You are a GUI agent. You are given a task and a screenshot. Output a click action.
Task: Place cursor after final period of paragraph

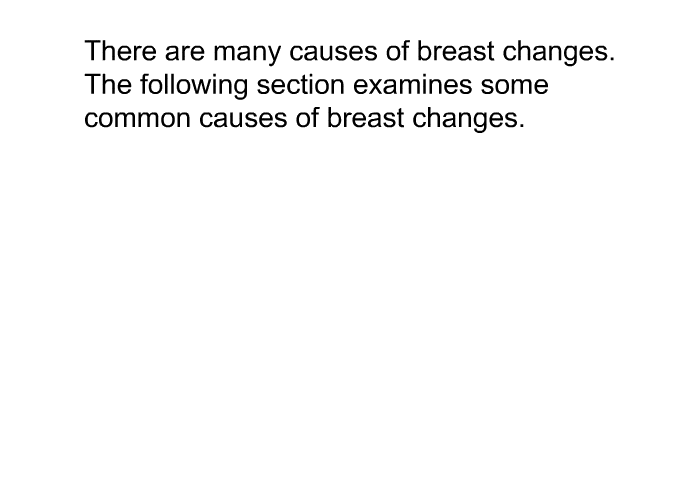click(525, 120)
